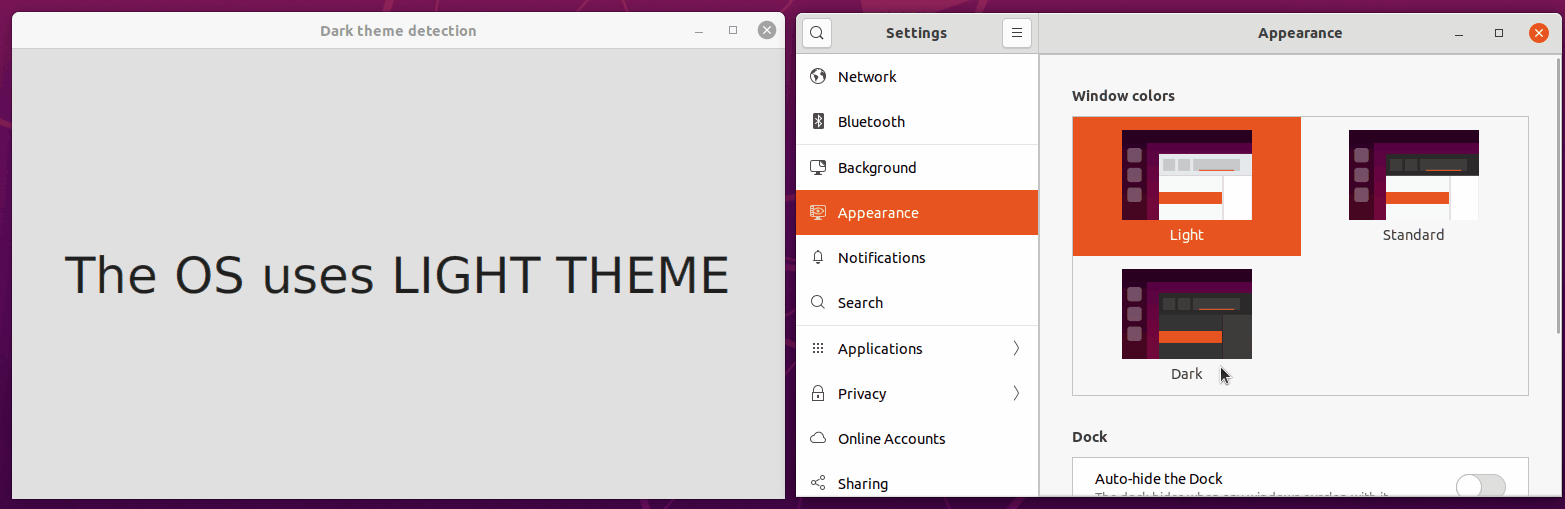Click 'The OS uses LIGHT THEME' text

[x=397, y=274]
